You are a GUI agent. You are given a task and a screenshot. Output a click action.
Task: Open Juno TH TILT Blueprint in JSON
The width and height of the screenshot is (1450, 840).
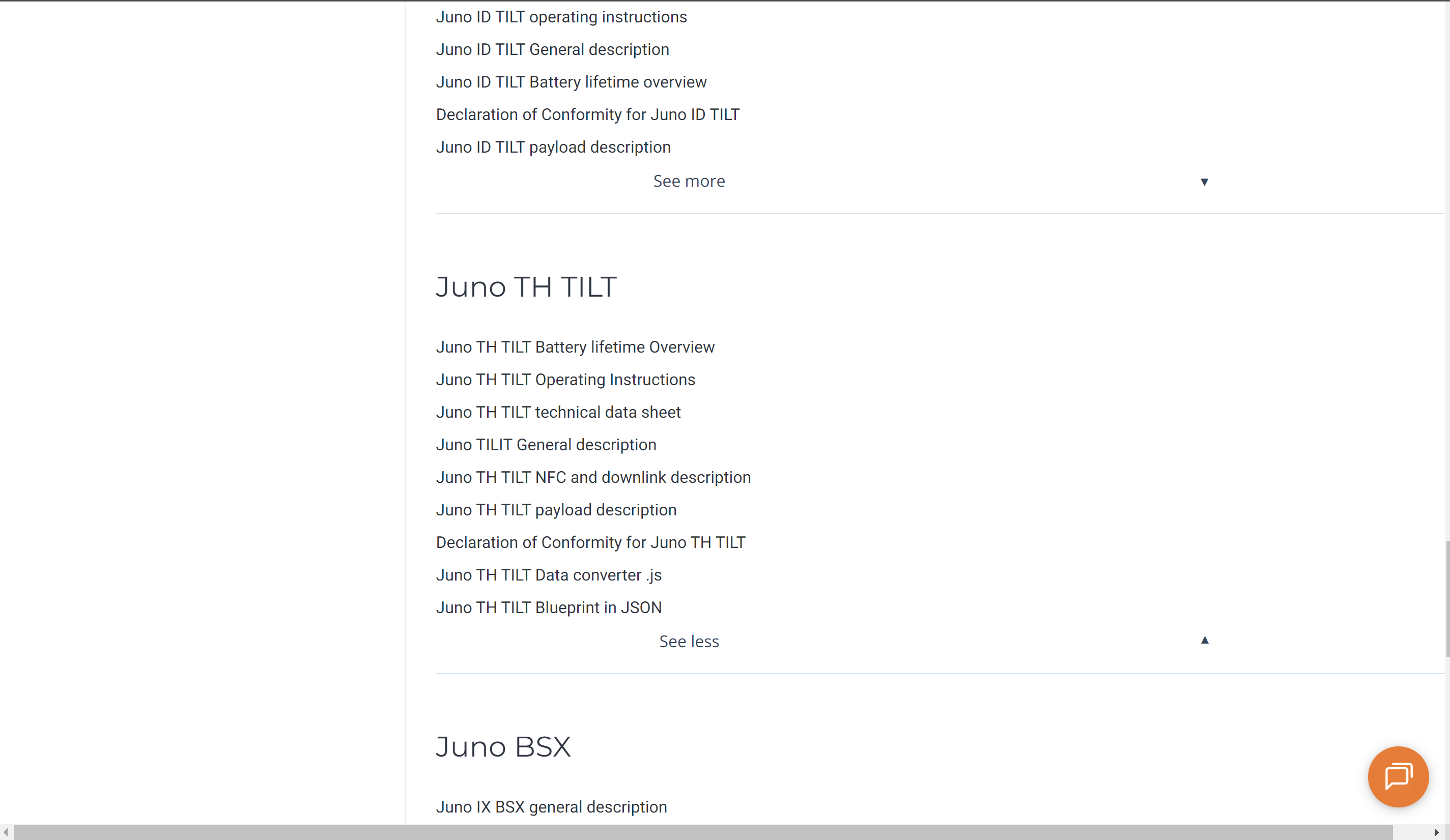point(548,607)
